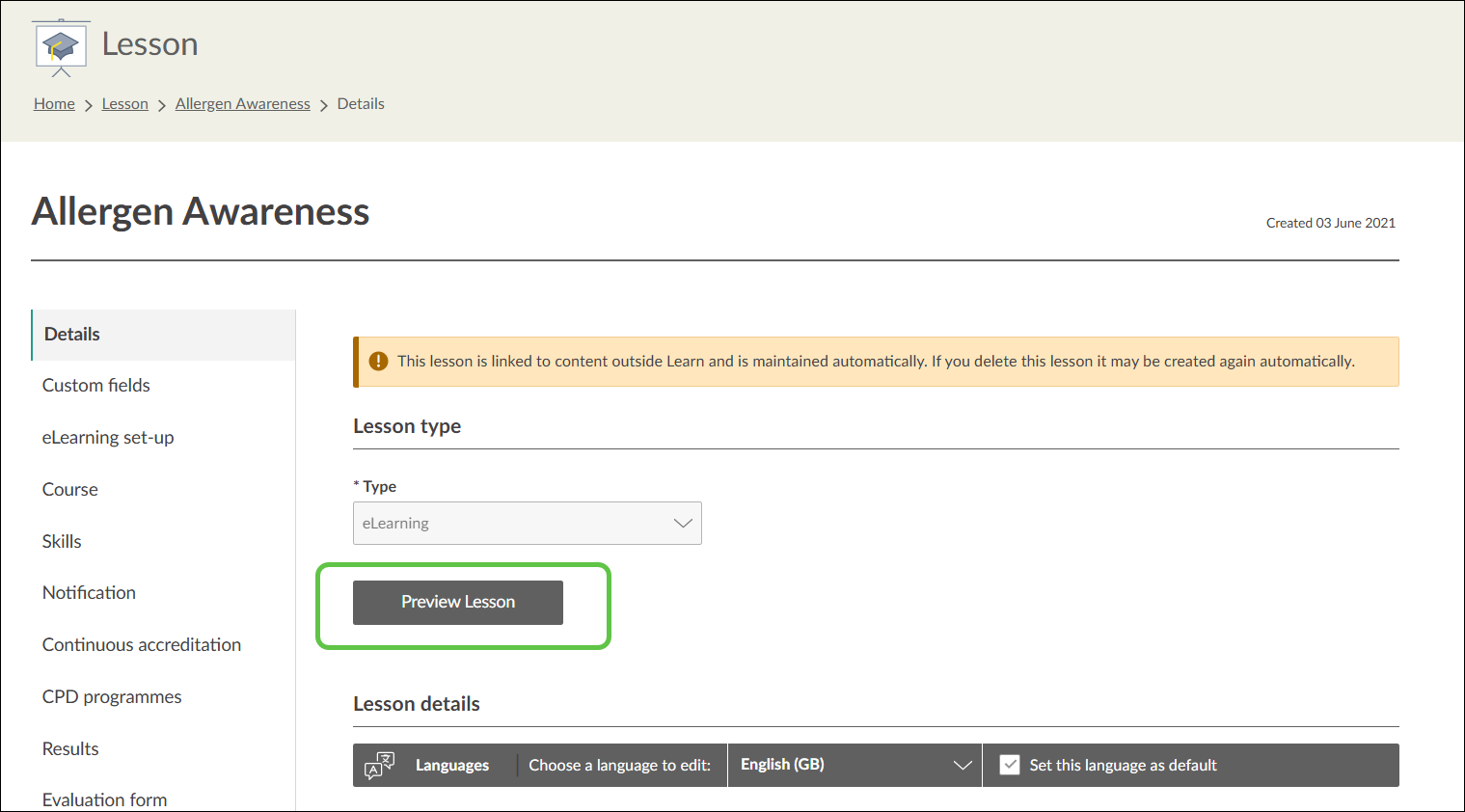
Task: Expand the English (GB) language dropdown
Action: (x=854, y=765)
